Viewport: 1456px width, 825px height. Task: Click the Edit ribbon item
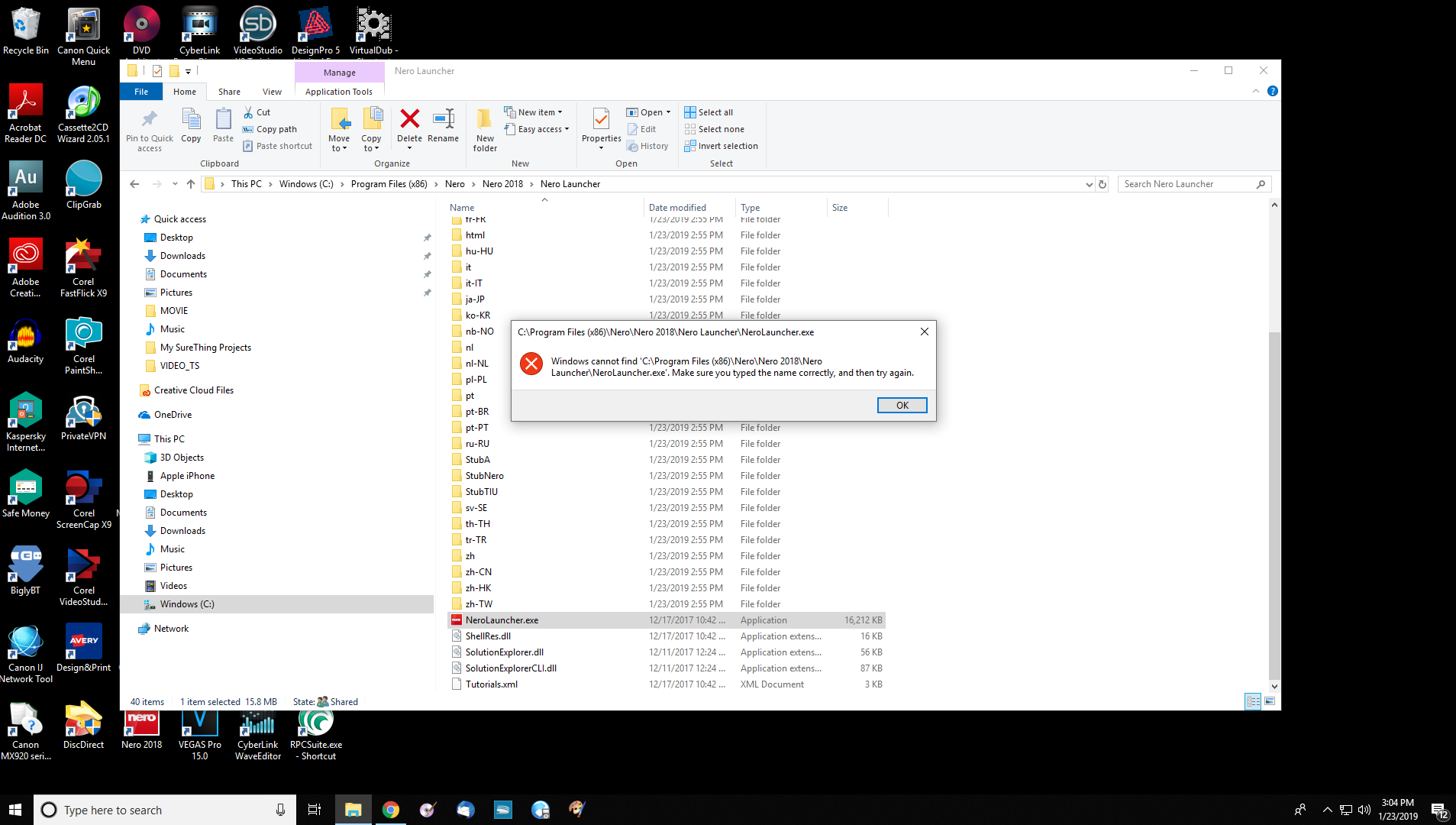(641, 129)
